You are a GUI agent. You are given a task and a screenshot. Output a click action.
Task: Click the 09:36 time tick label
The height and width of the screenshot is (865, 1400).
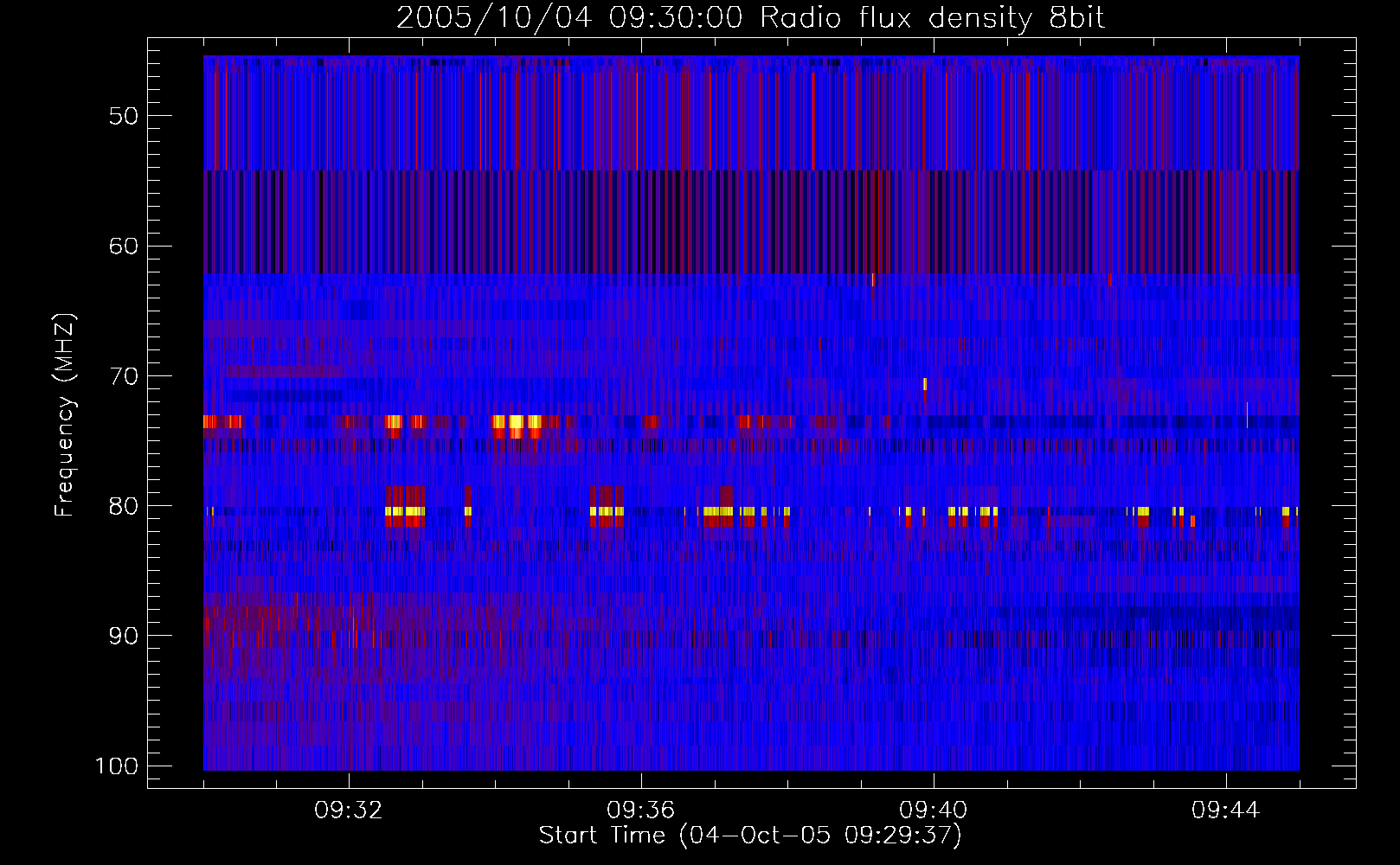pos(641,811)
